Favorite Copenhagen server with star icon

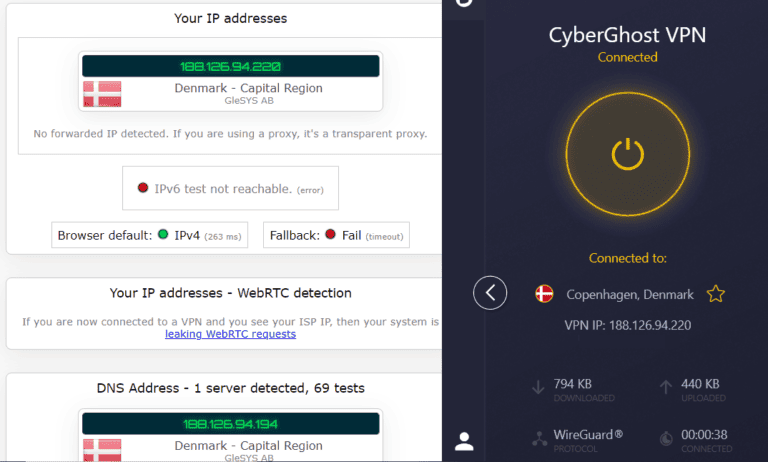coord(716,294)
